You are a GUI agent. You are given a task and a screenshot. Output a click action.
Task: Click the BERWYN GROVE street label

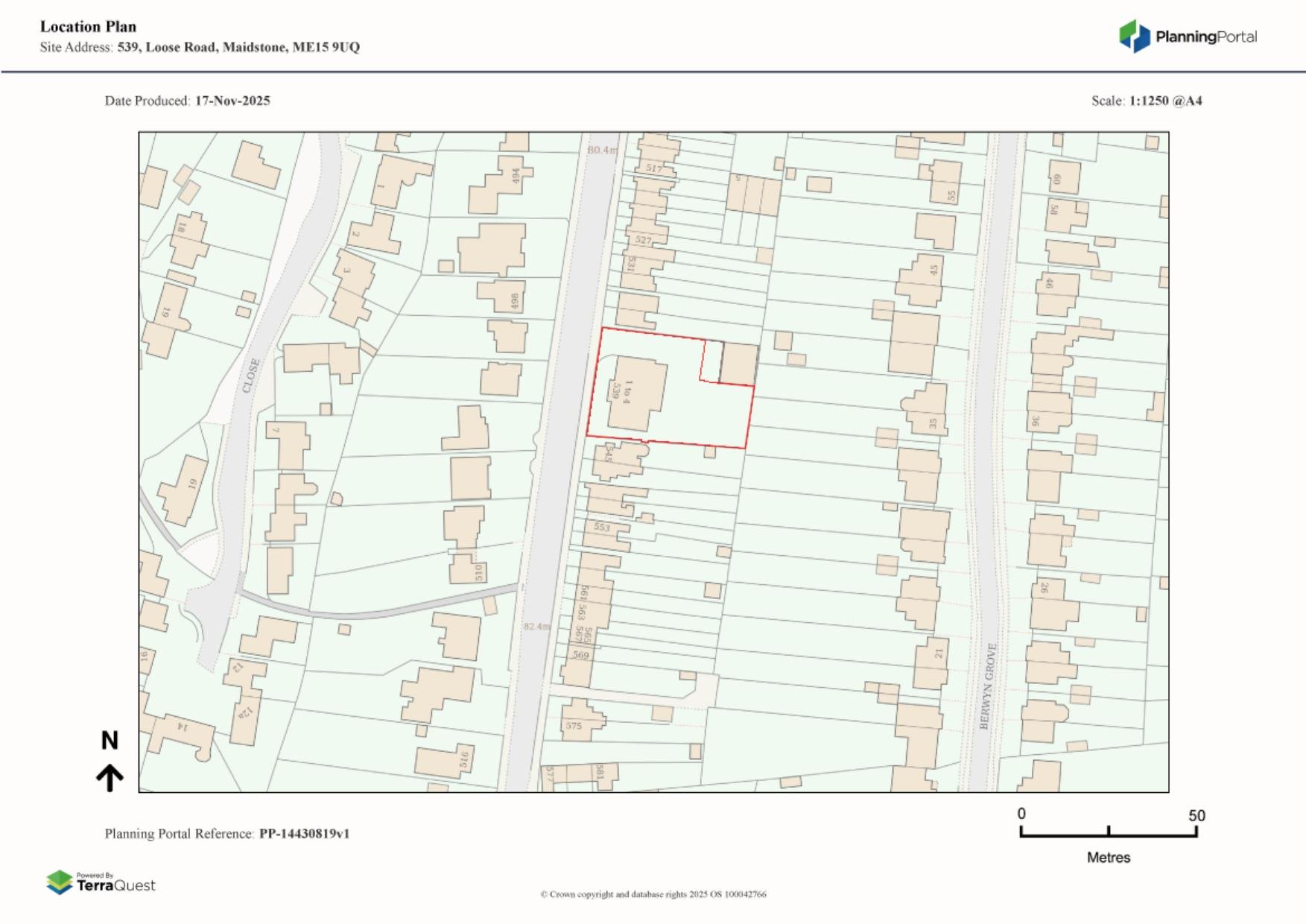coord(988,686)
